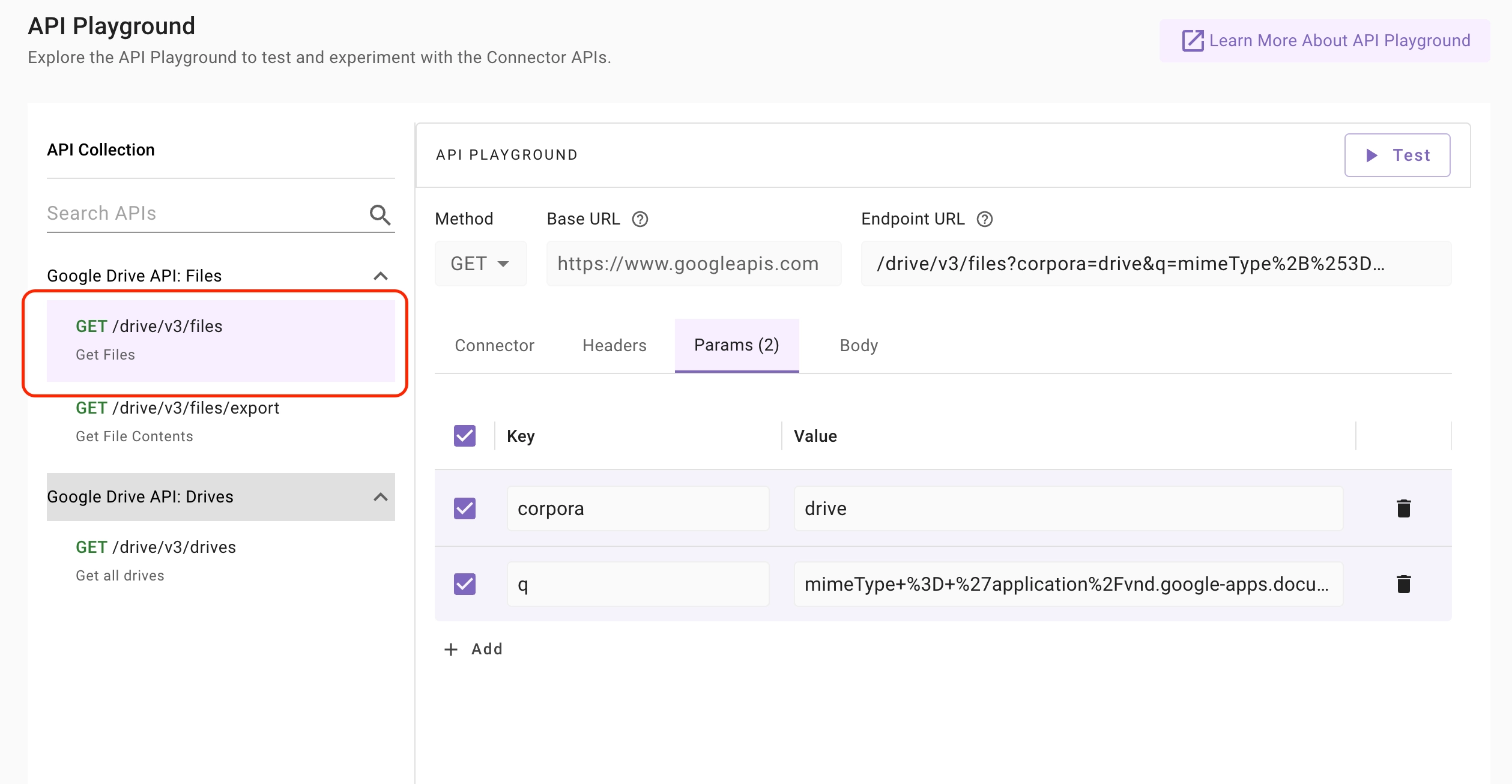Collapse the Google Drive API: Drives section
The width and height of the screenshot is (1512, 784).
pyautogui.click(x=380, y=497)
